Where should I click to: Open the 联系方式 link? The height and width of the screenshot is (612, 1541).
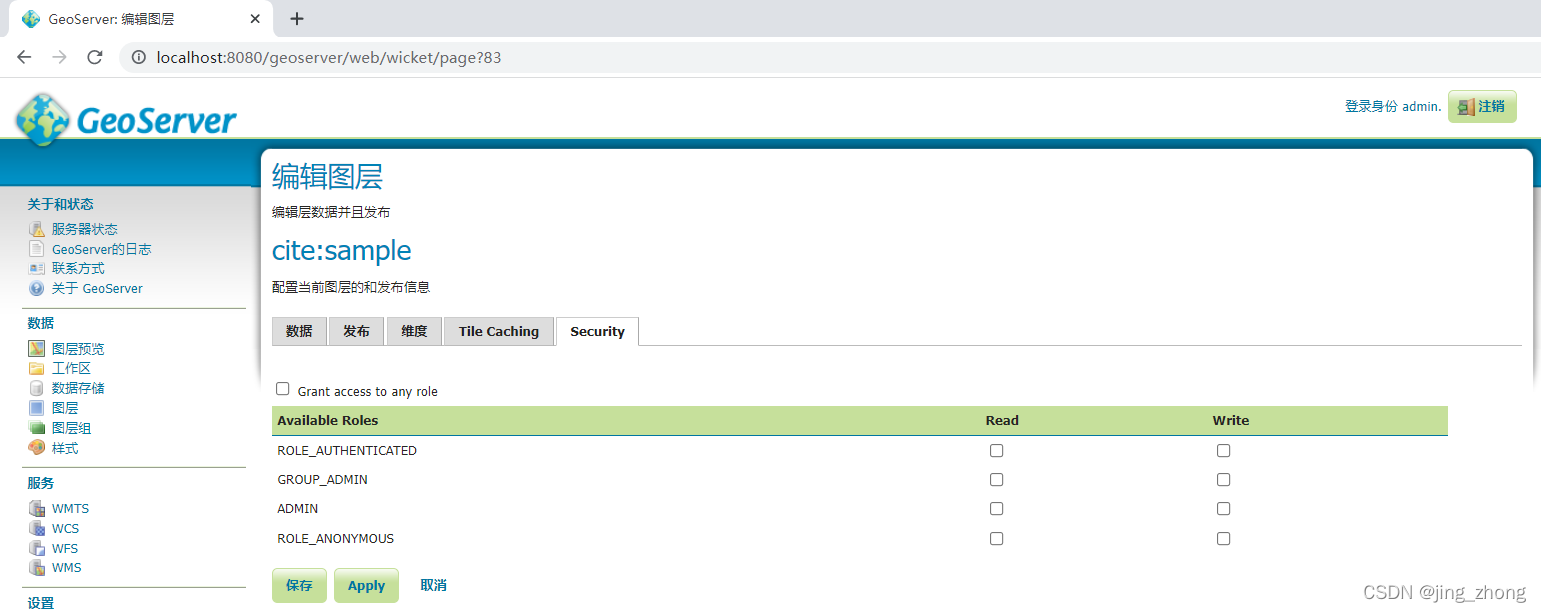click(78, 268)
